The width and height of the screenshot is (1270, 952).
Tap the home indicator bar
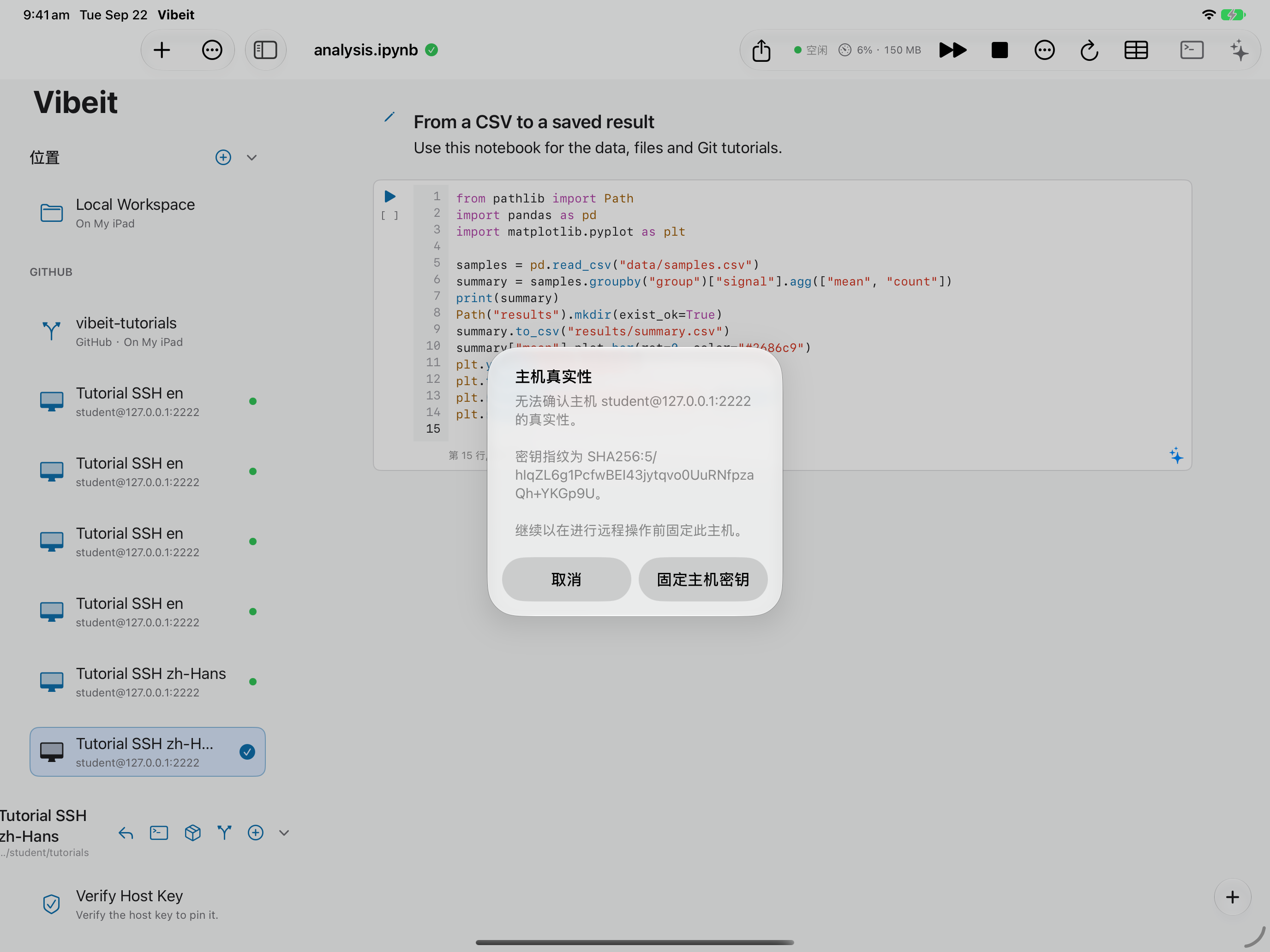pos(635,942)
